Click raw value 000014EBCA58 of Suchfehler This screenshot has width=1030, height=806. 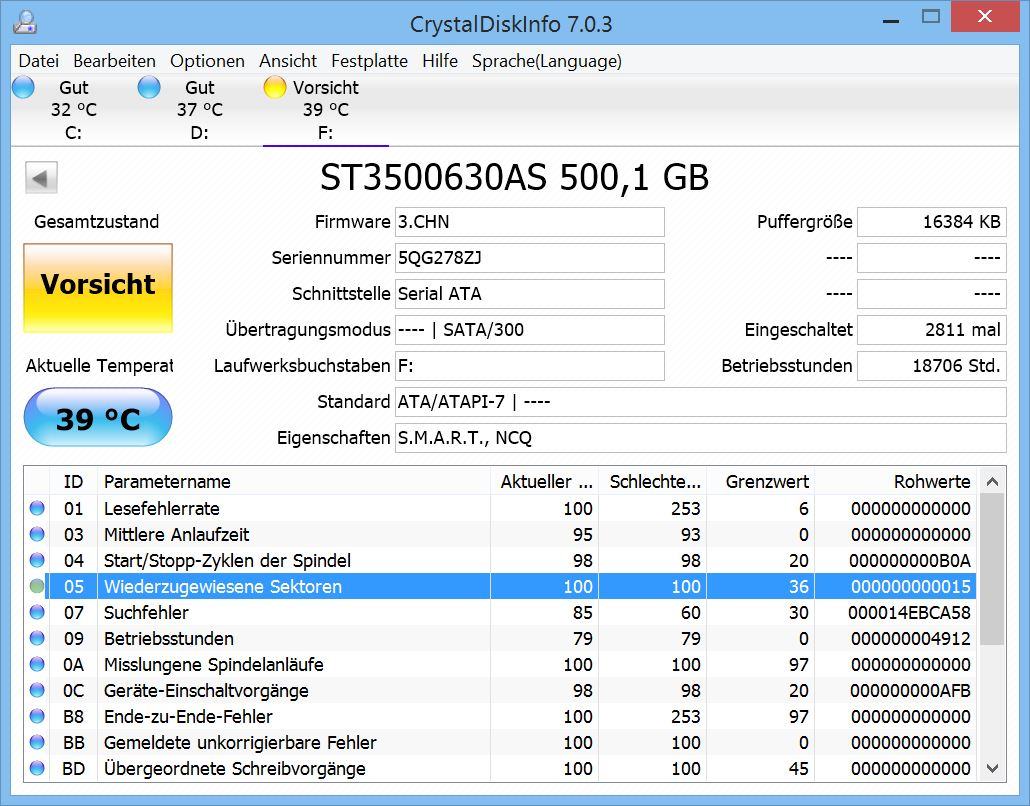909,613
